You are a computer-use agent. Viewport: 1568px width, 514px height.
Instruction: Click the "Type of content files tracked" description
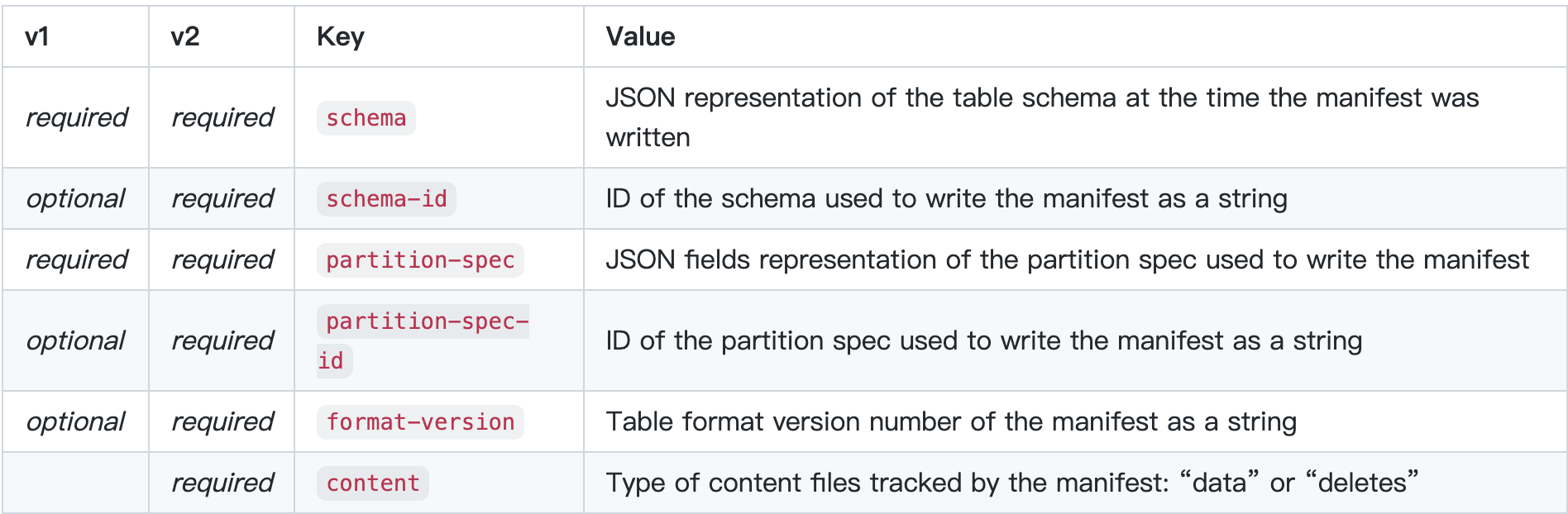click(1011, 483)
